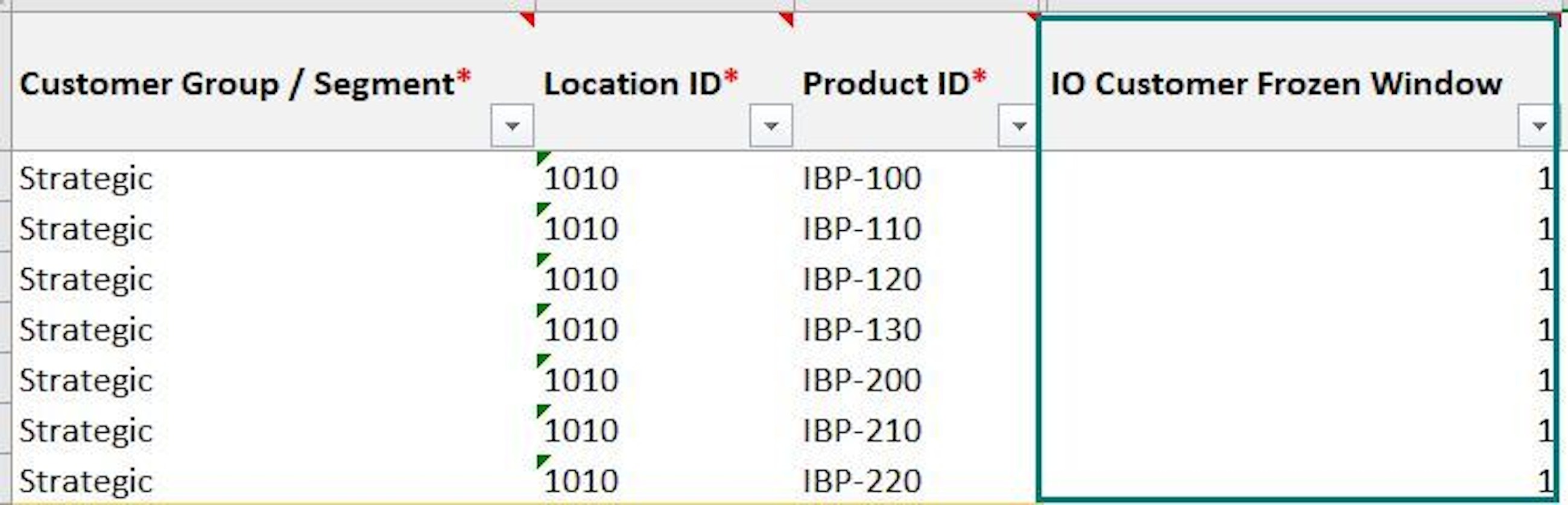This screenshot has height=505, width=1568.
Task: Select the Customer Group / Segment header cell
Action: click(x=244, y=84)
